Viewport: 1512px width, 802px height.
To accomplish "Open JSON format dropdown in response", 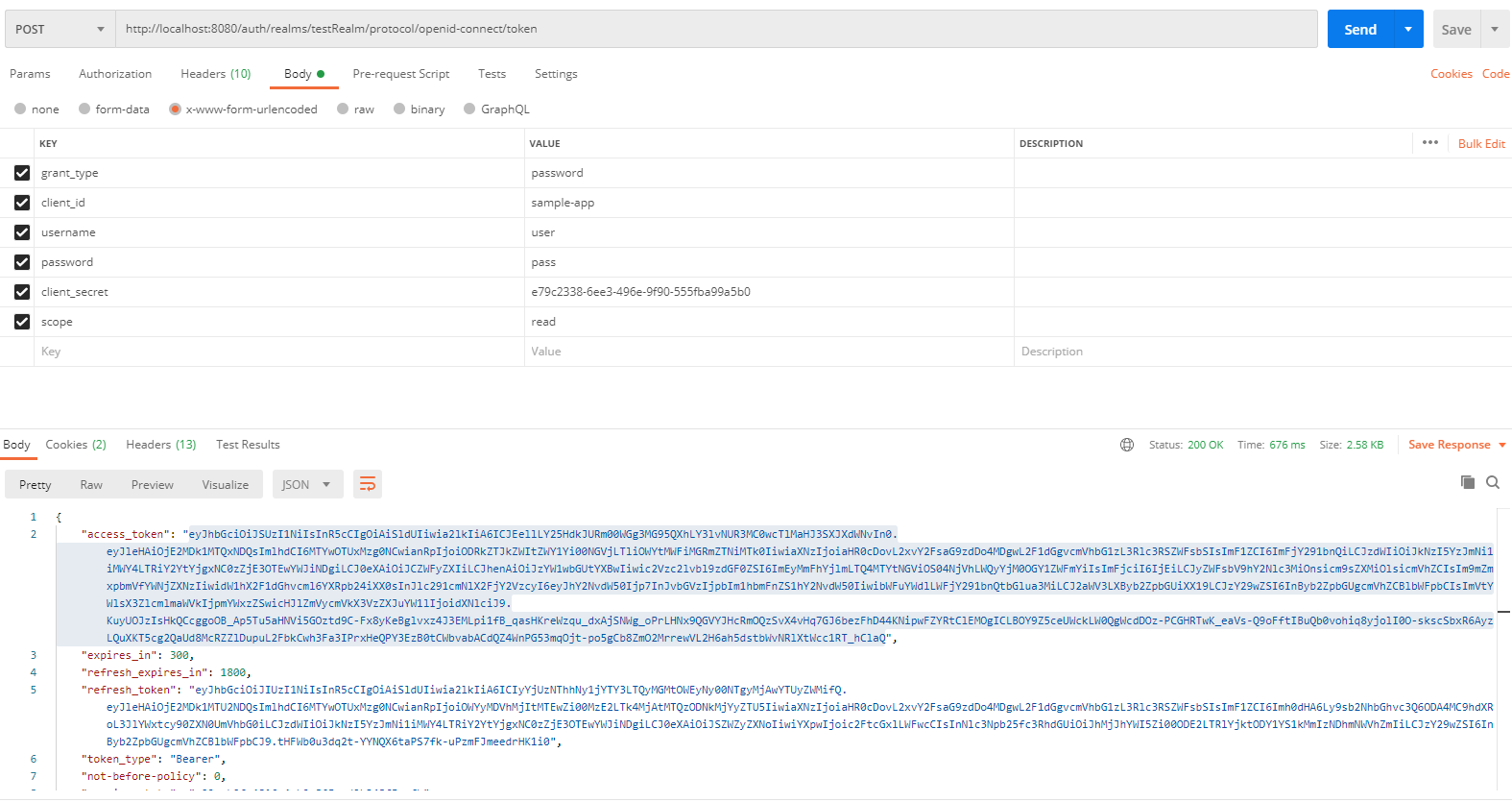I will 306,485.
